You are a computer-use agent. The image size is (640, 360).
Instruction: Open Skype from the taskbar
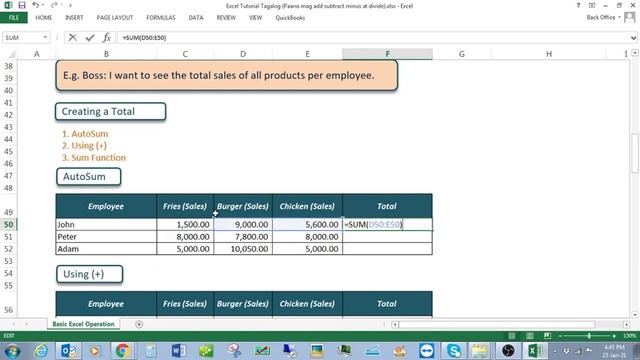click(x=454, y=351)
